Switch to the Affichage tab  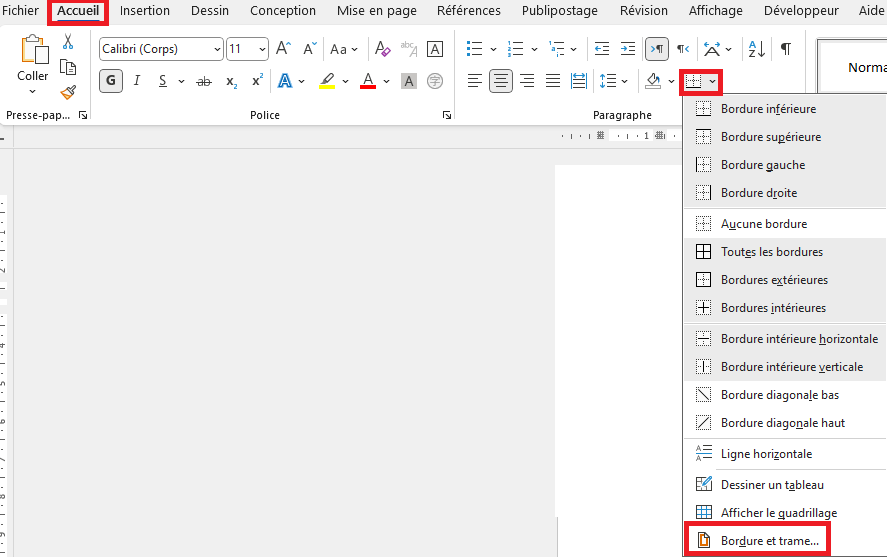pos(716,11)
